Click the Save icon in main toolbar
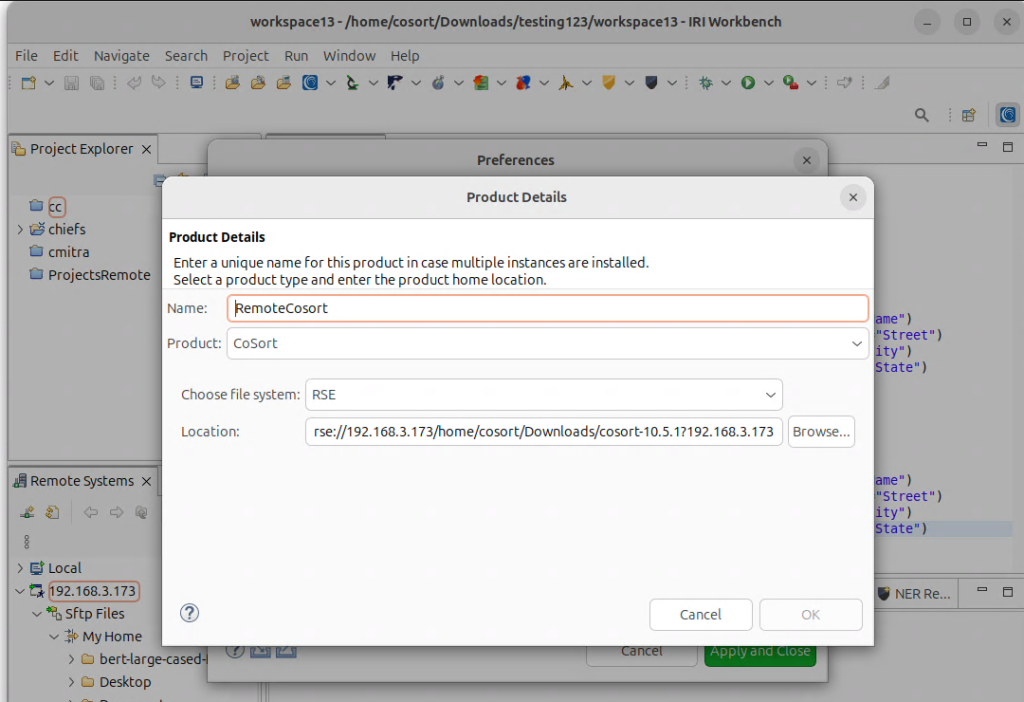Image resolution: width=1024 pixels, height=702 pixels. coord(72,83)
